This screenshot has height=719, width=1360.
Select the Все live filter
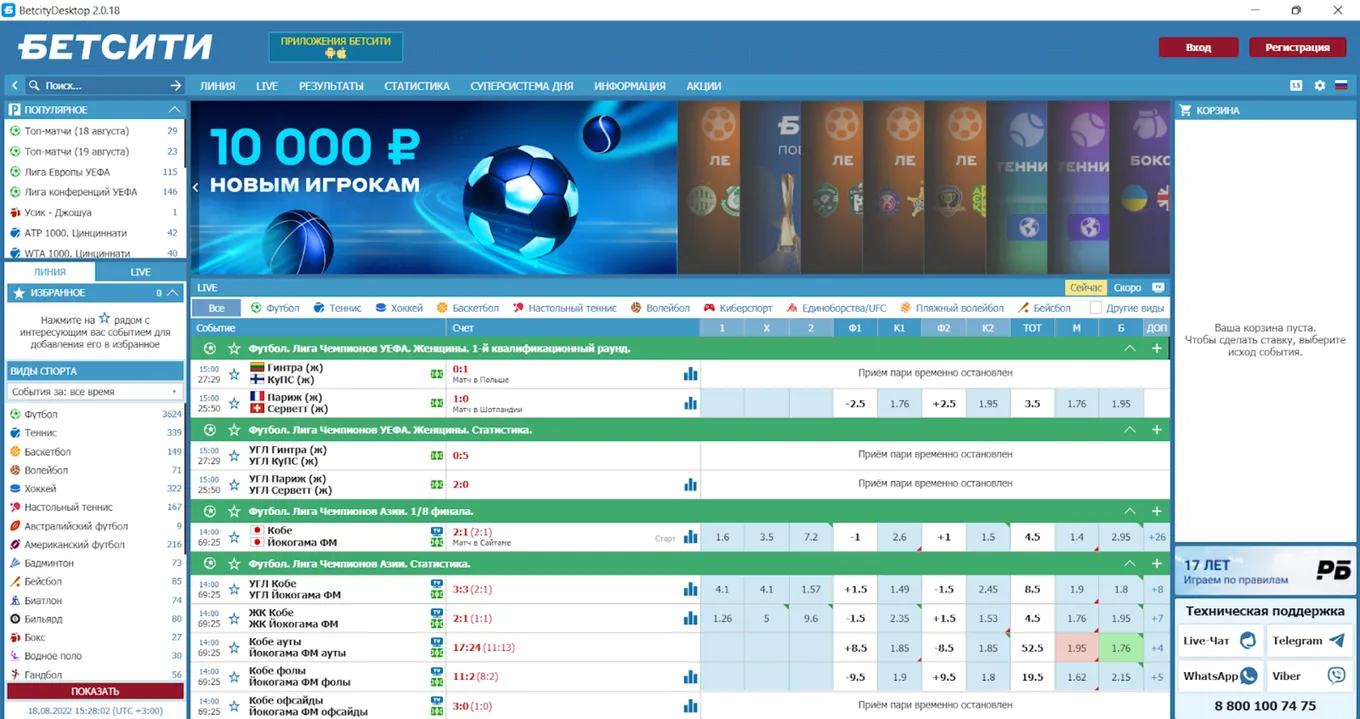click(x=216, y=308)
